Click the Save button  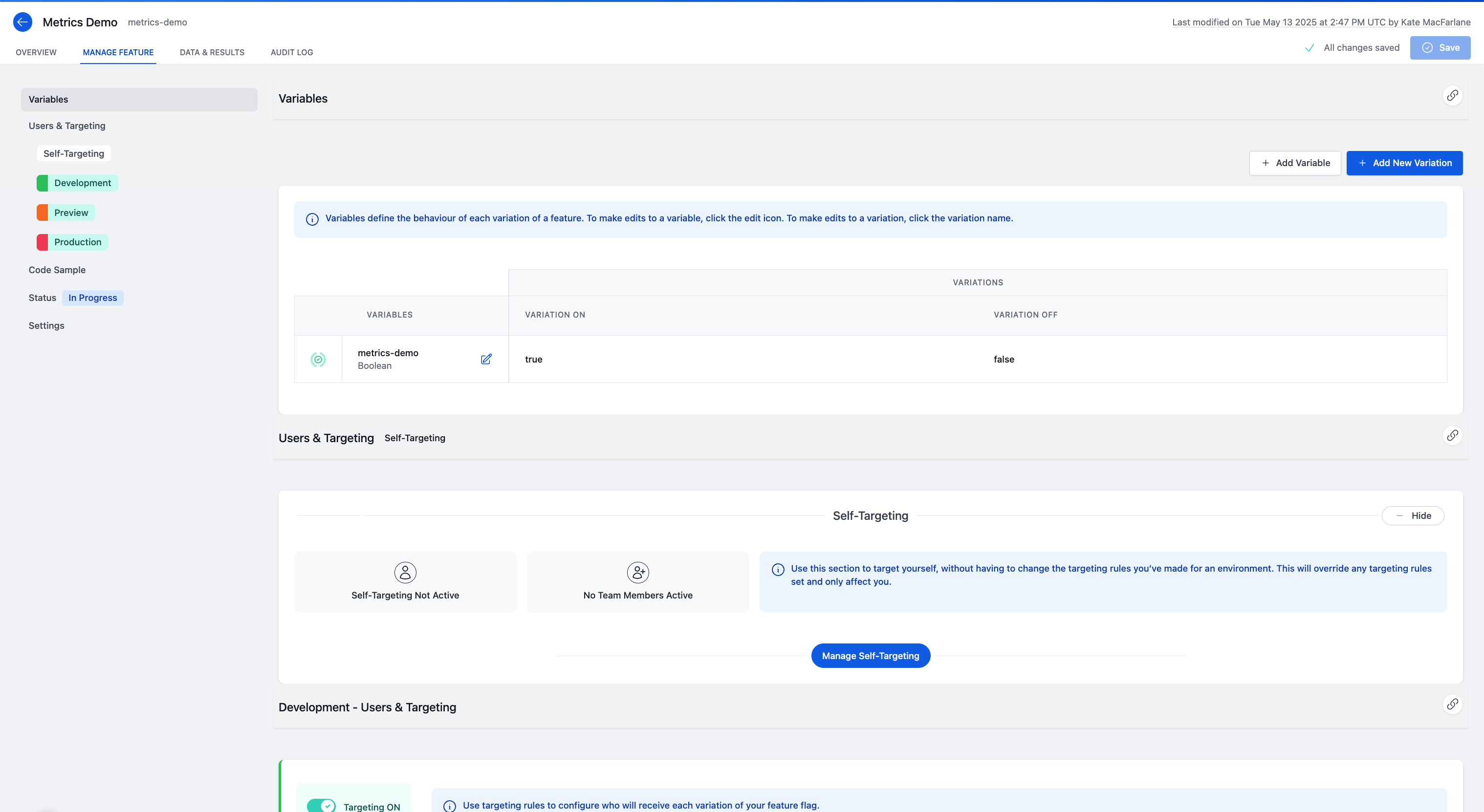coord(1440,47)
